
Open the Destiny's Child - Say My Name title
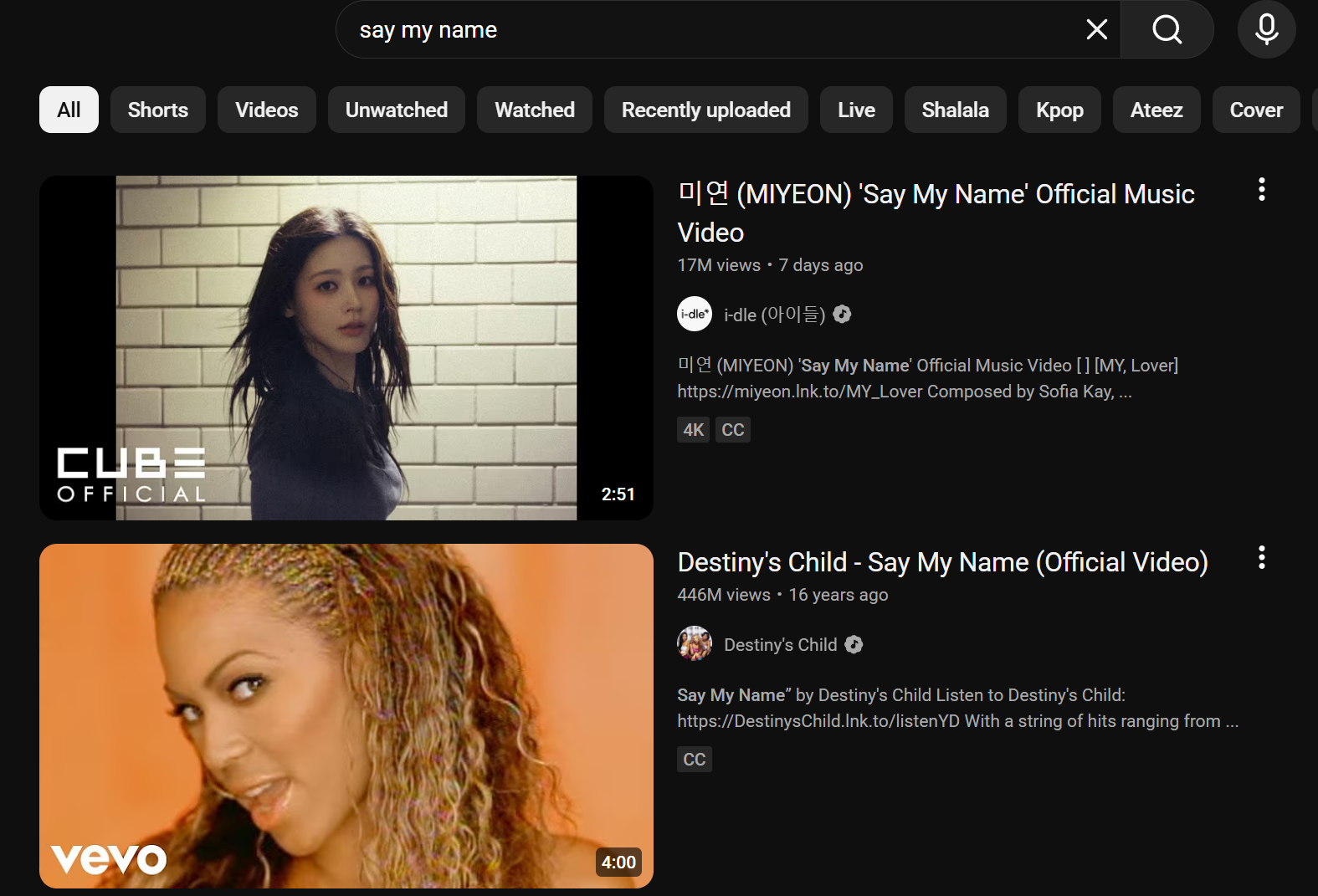tap(943, 562)
